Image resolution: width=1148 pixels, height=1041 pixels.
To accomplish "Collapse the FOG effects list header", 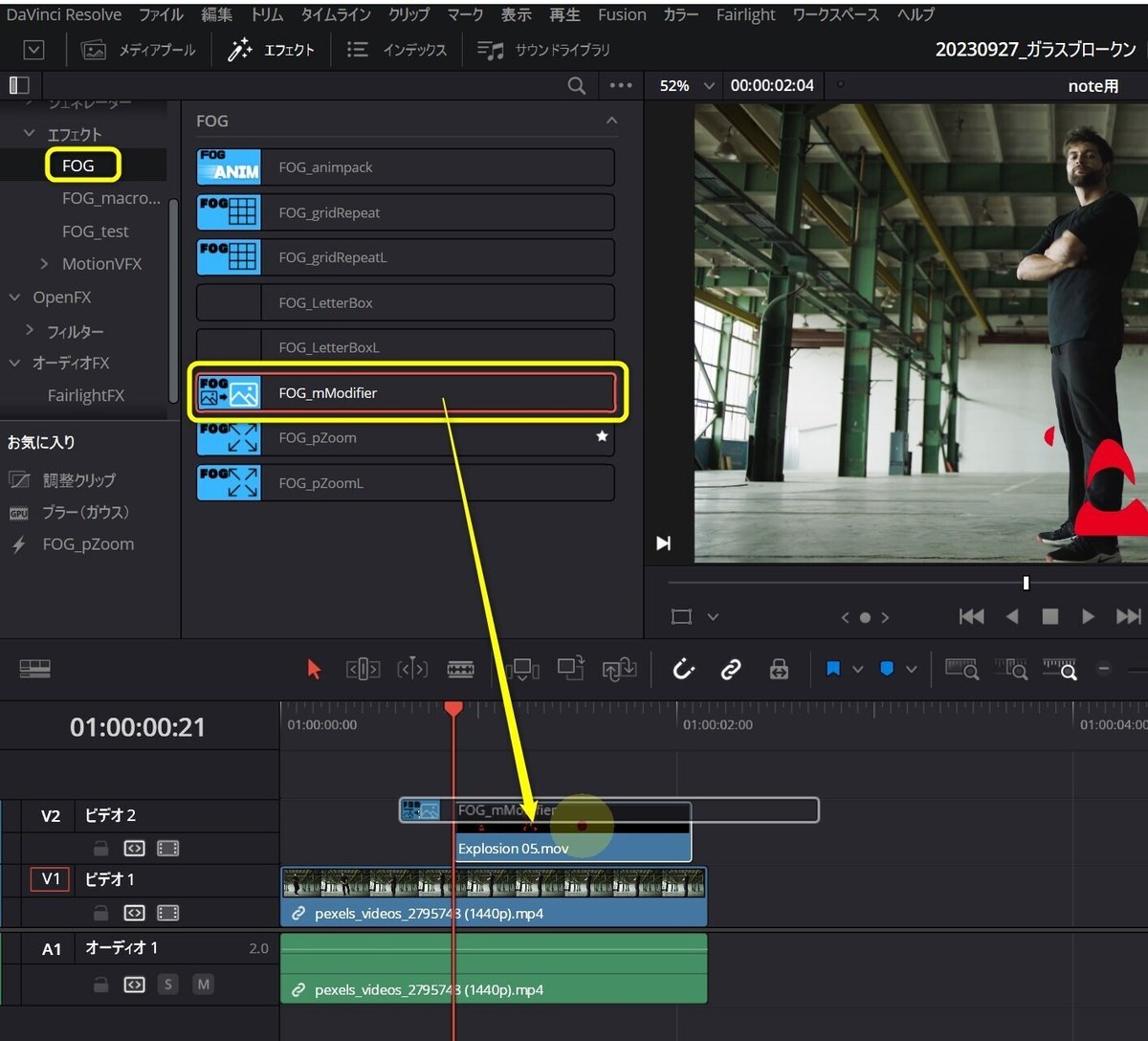I will coord(611,121).
